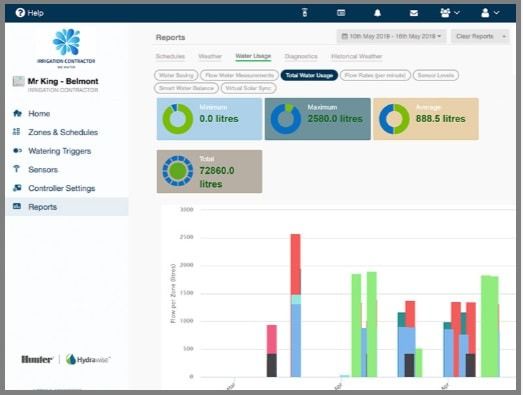The width and height of the screenshot is (523, 395).
Task: Click the donut icon on Maximum card
Action: pos(286,119)
